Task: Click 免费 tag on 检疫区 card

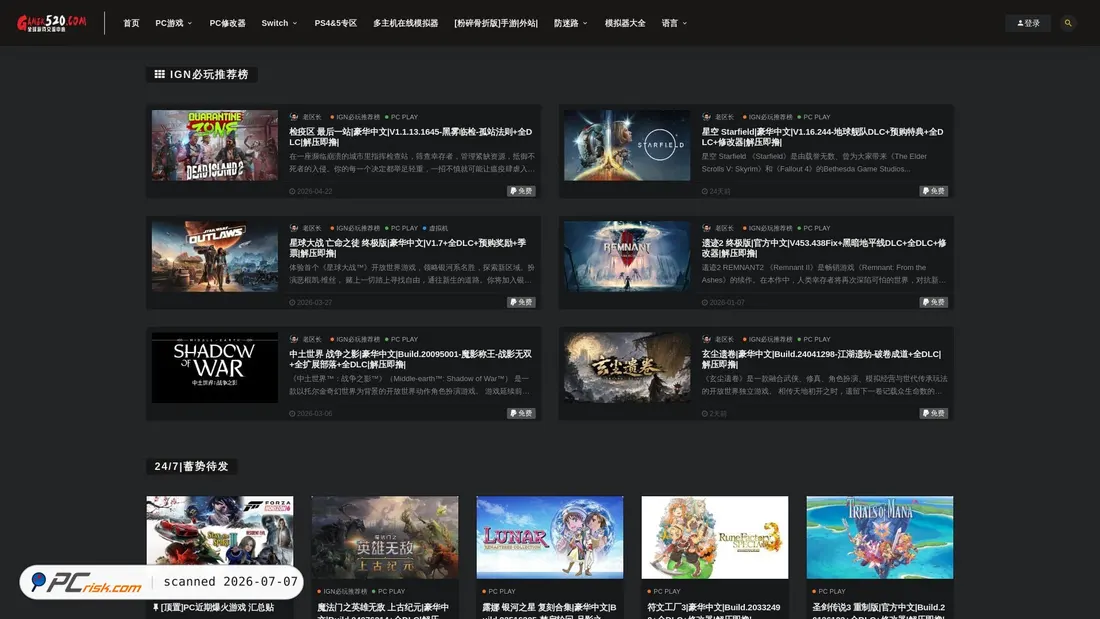Action: click(521, 191)
